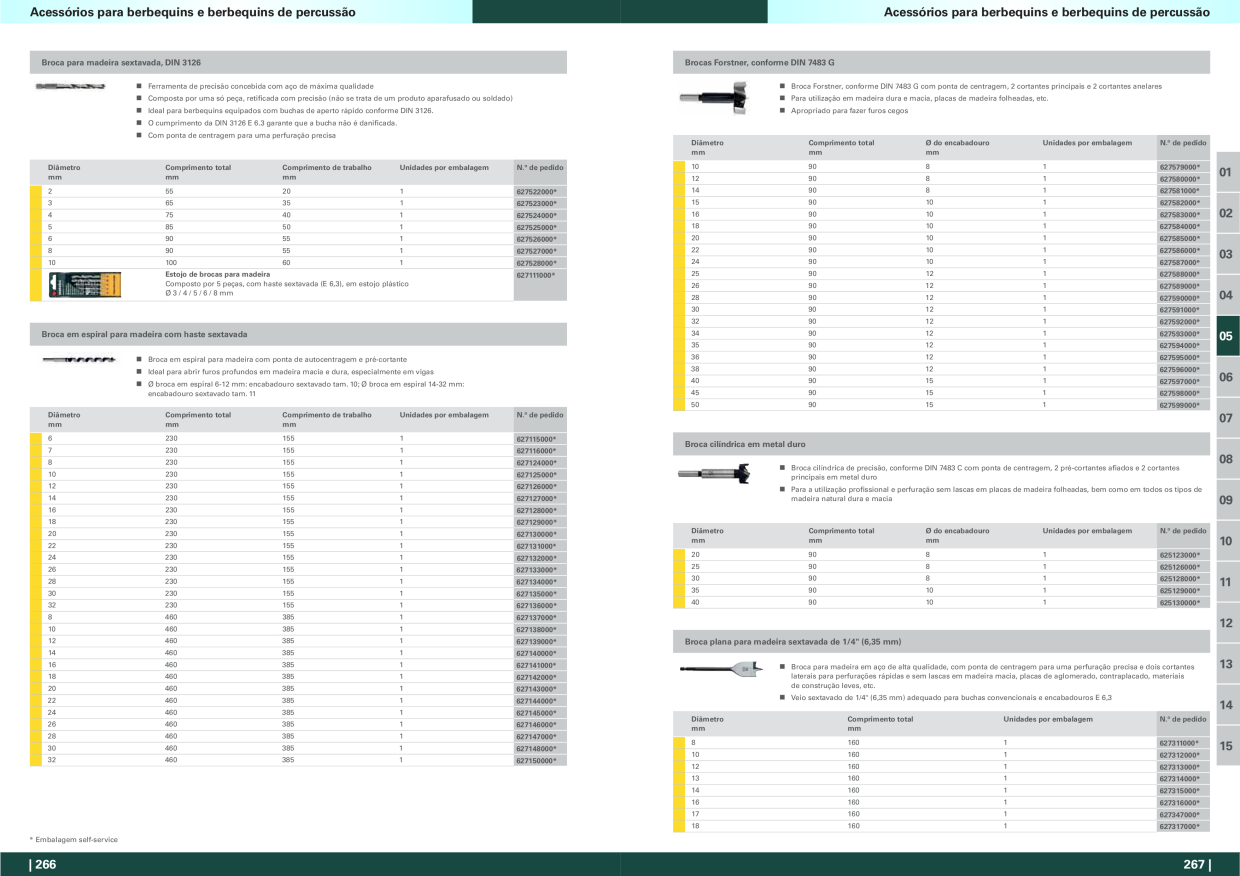Select order number 627596000*
This screenshot has width=1240, height=876.
[x=1180, y=369]
